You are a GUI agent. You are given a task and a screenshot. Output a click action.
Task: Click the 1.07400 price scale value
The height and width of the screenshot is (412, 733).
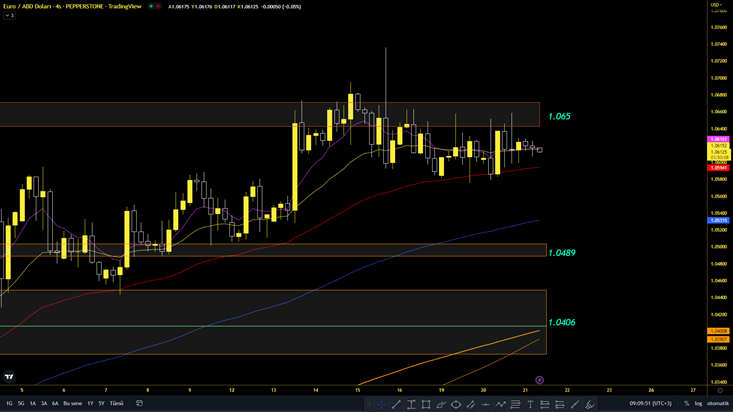pyautogui.click(x=719, y=44)
